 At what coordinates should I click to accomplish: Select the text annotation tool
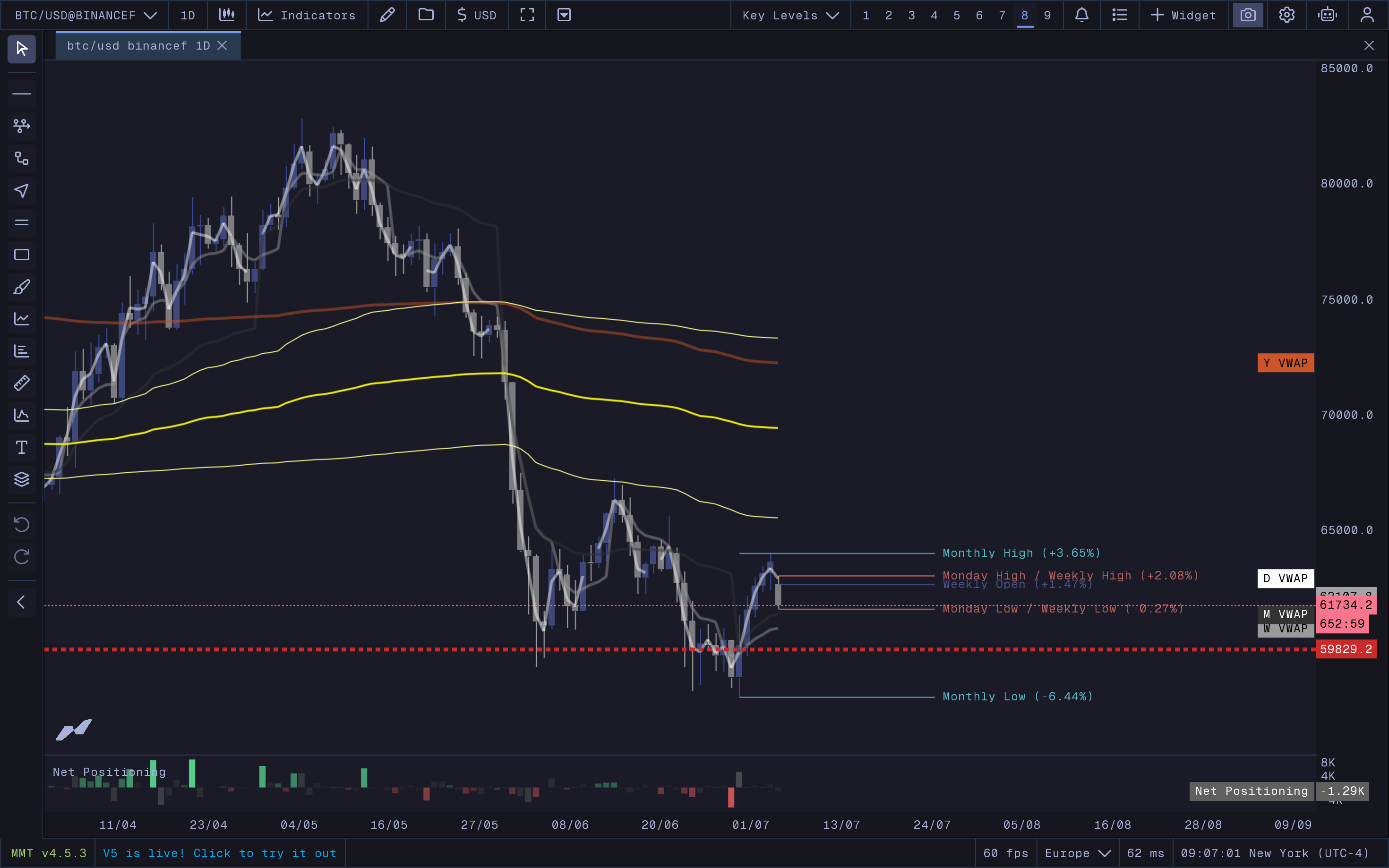click(22, 447)
